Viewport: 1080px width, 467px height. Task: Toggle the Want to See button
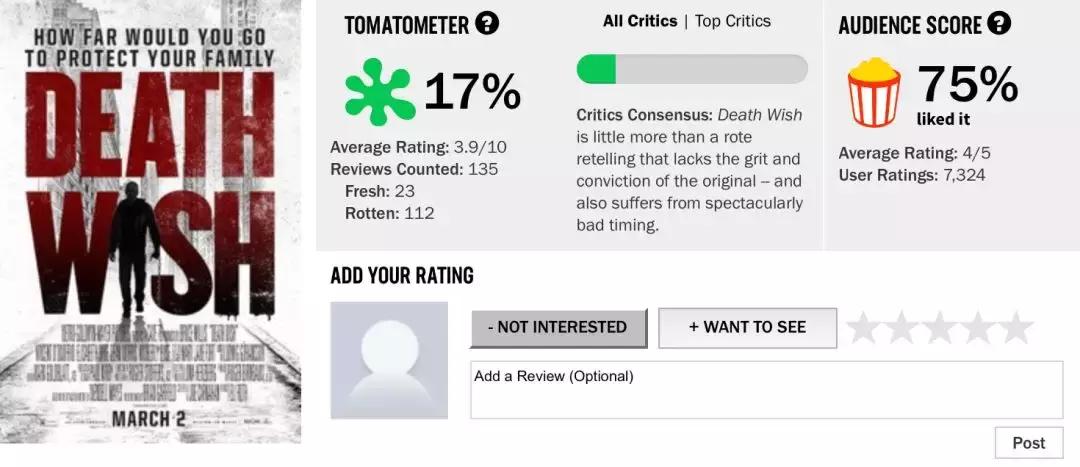(747, 327)
